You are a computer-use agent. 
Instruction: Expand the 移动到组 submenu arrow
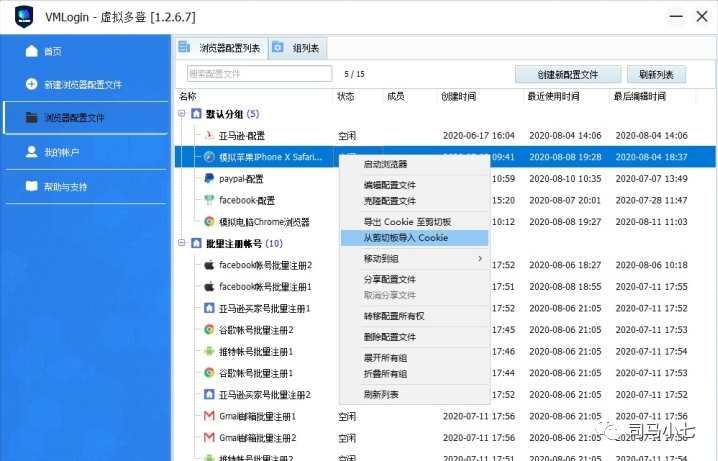point(480,259)
